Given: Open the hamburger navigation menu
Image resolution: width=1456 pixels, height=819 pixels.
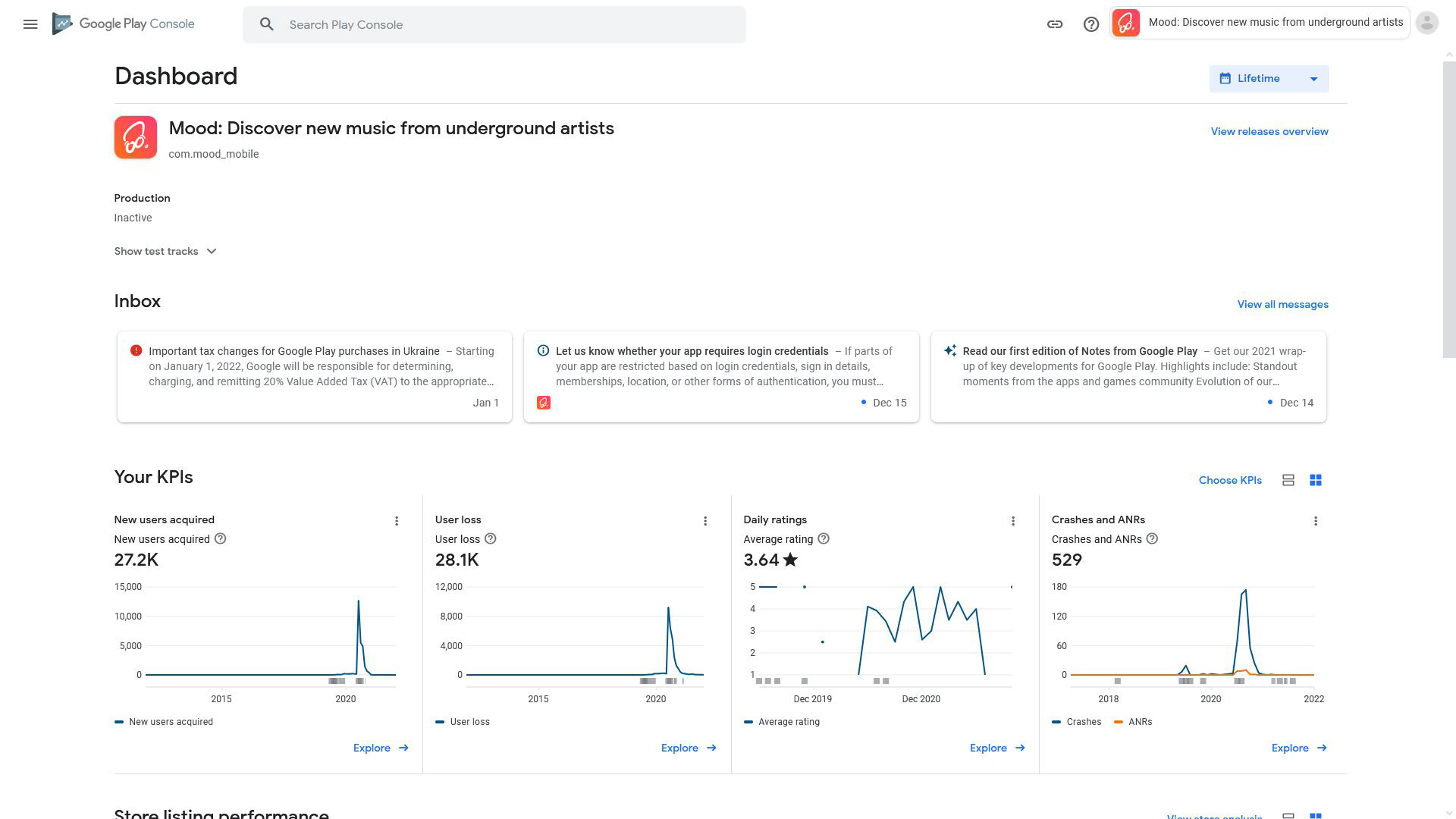Looking at the screenshot, I should [30, 24].
